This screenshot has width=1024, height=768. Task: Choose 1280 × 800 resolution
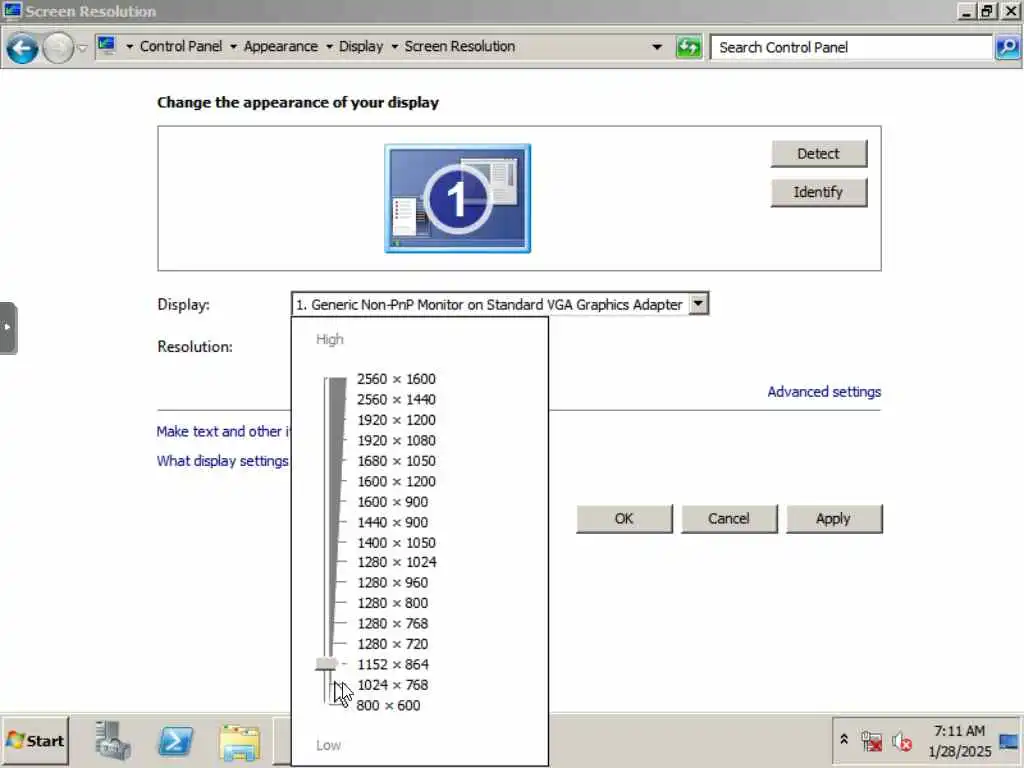(x=392, y=603)
